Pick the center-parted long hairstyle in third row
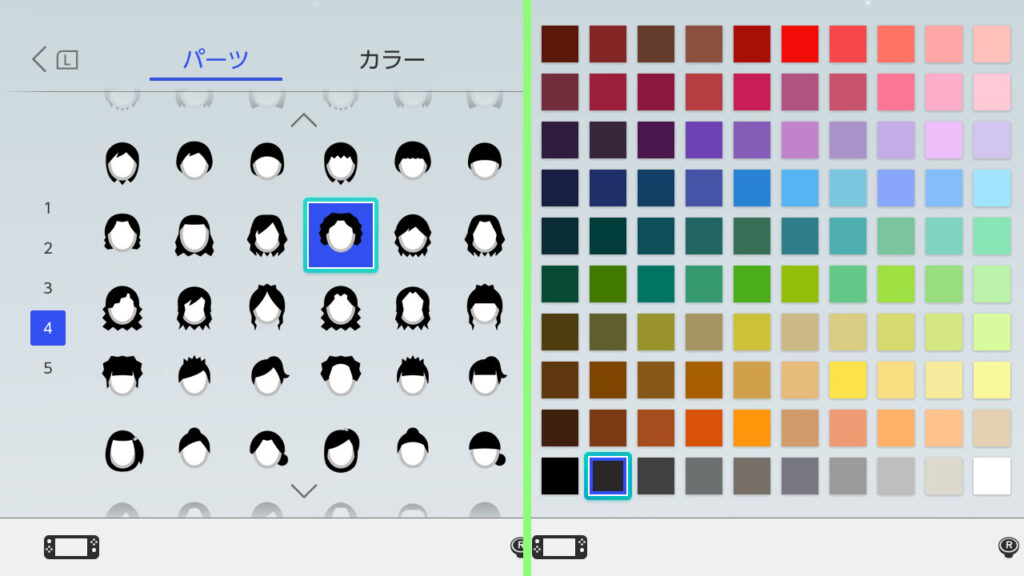The image size is (1024, 576). 267,306
